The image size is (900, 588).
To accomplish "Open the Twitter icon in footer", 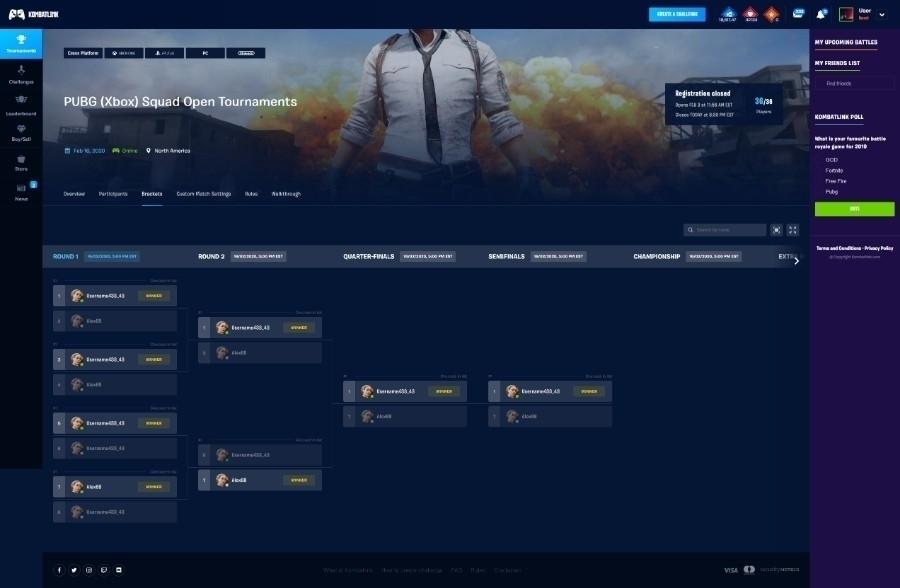I will 74,570.
